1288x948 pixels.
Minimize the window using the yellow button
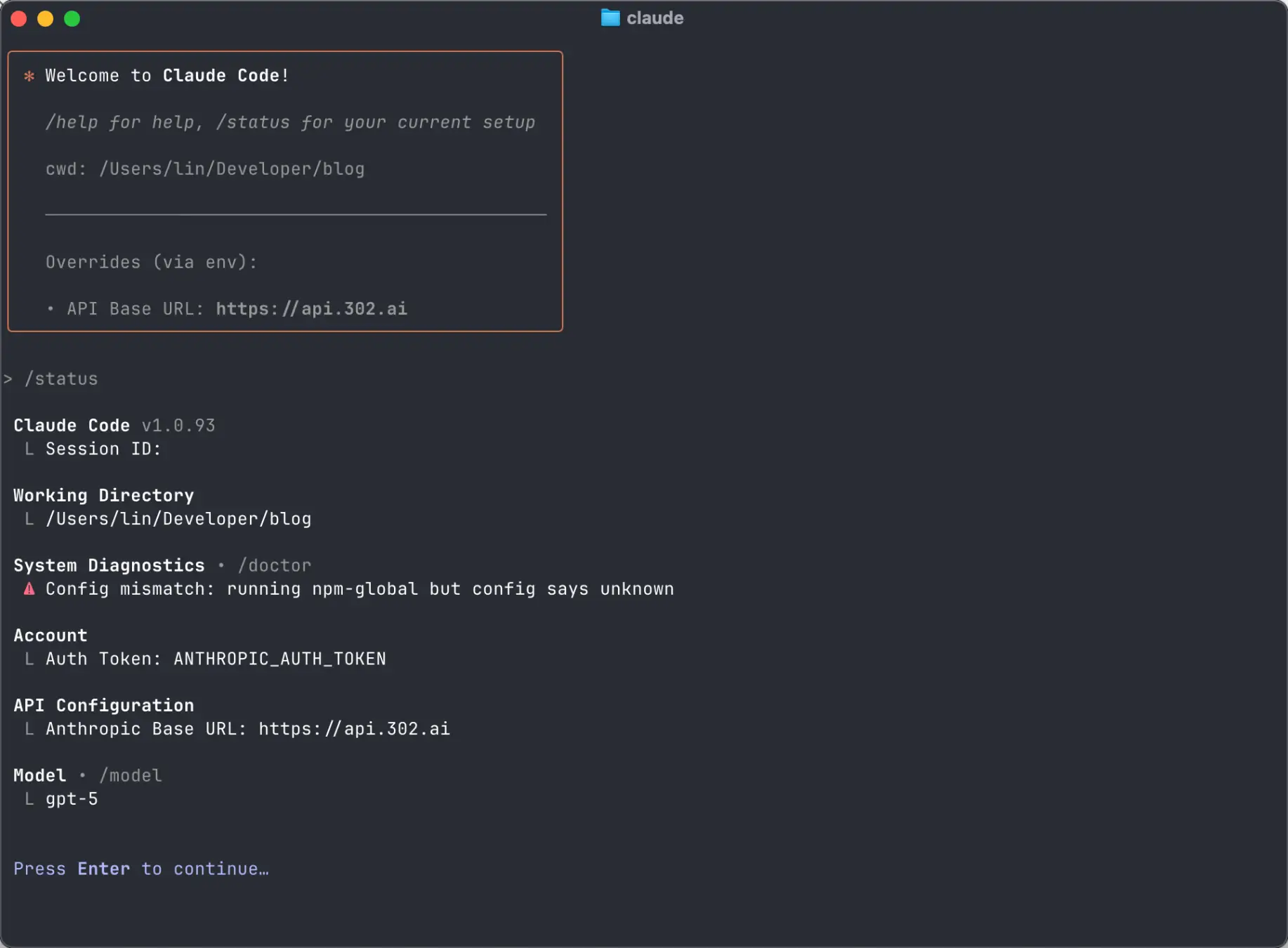click(x=46, y=19)
